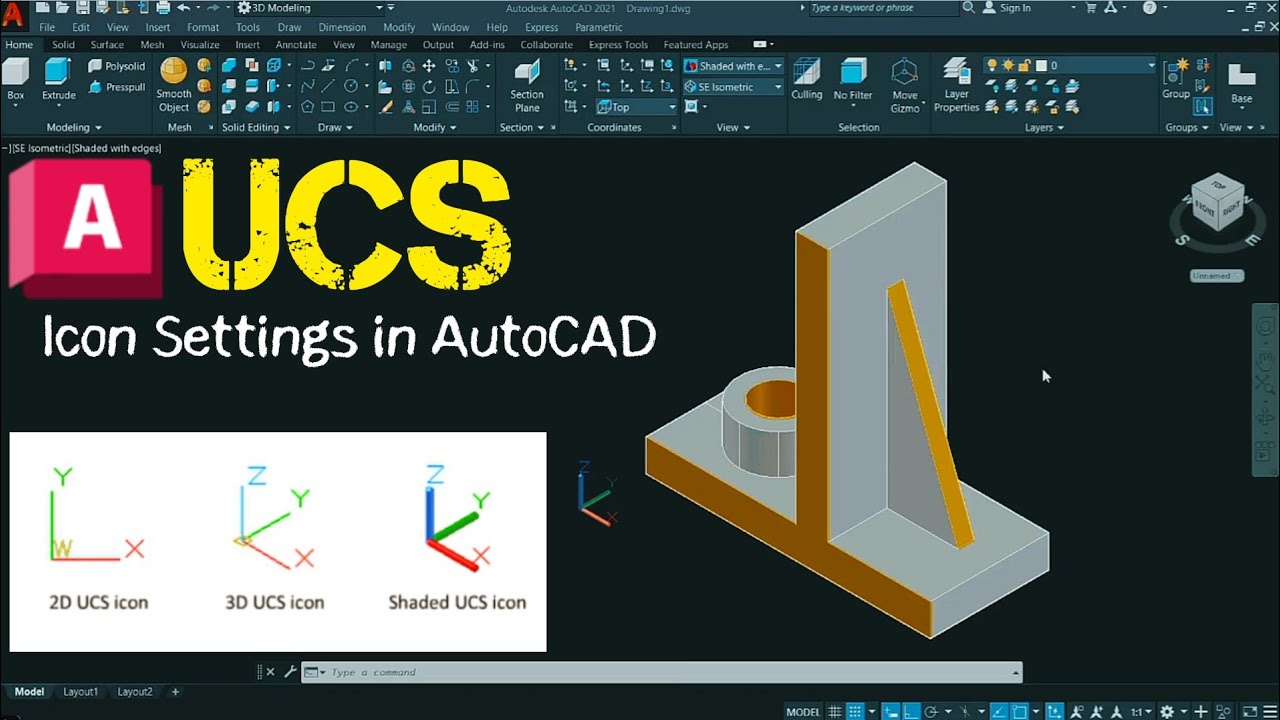This screenshot has width=1280, height=720.
Task: Select the Rectangle tool in Draw panel
Action: [x=328, y=107]
